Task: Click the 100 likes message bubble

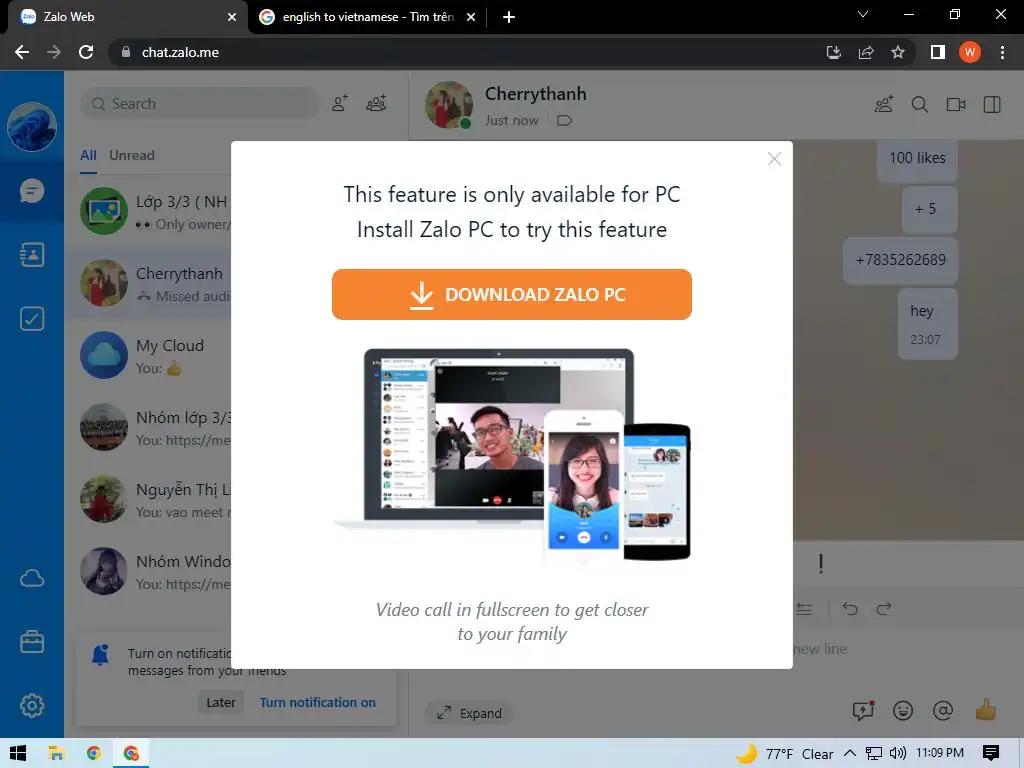Action: pos(917,159)
